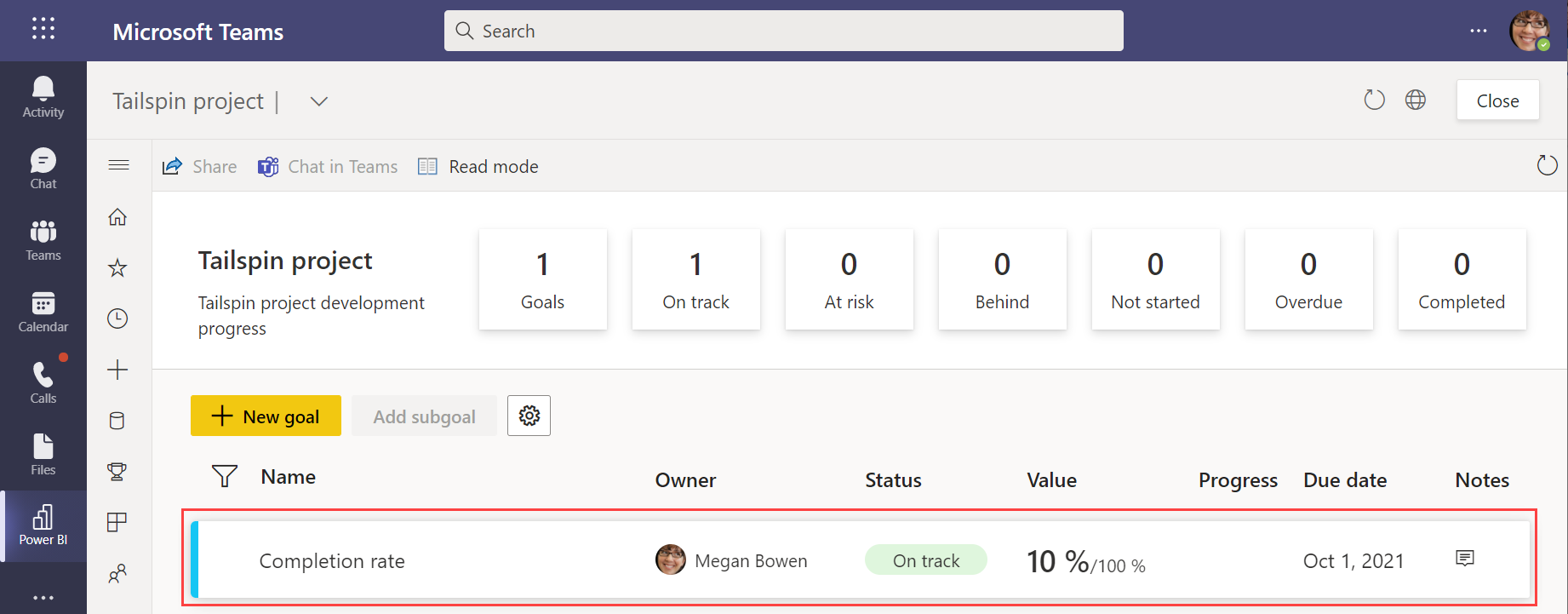Go to Teams in the sidebar
Image resolution: width=1568 pixels, height=614 pixels.
(43, 240)
